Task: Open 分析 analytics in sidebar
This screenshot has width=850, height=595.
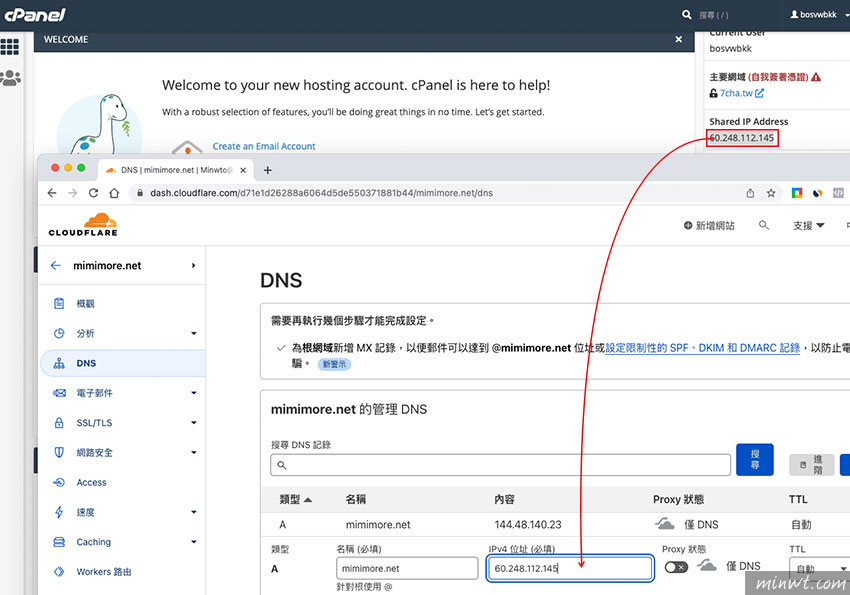Action: click(x=85, y=333)
